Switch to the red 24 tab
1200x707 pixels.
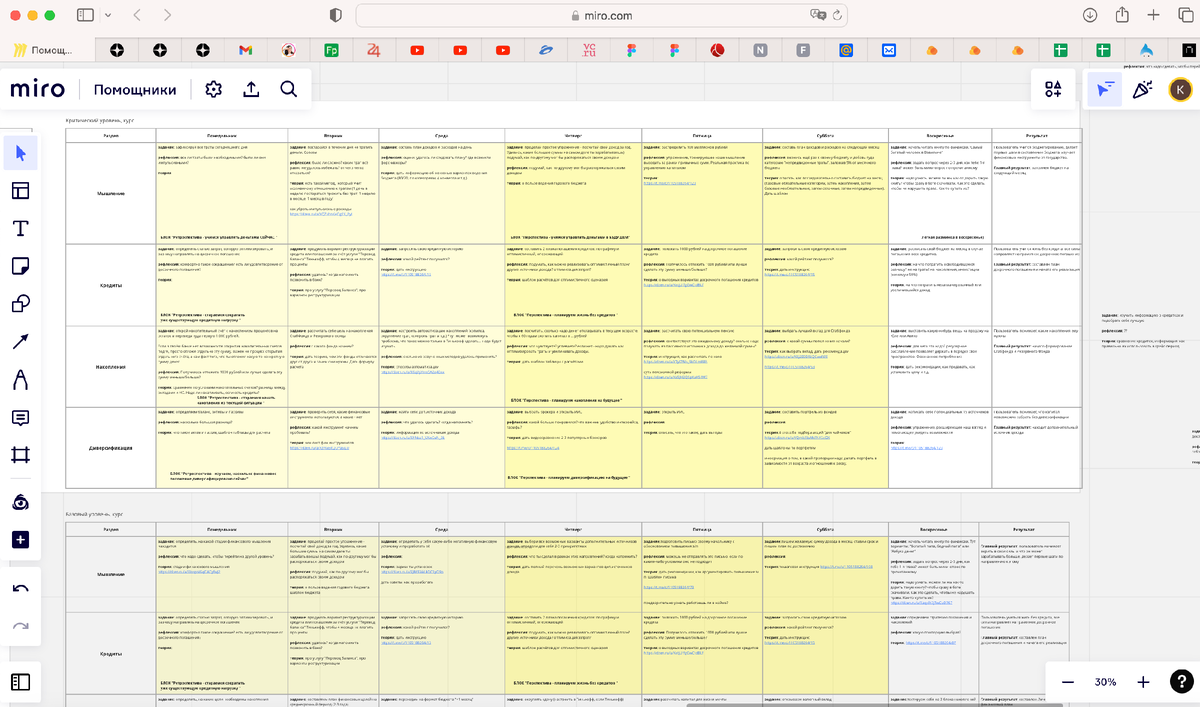click(374, 50)
